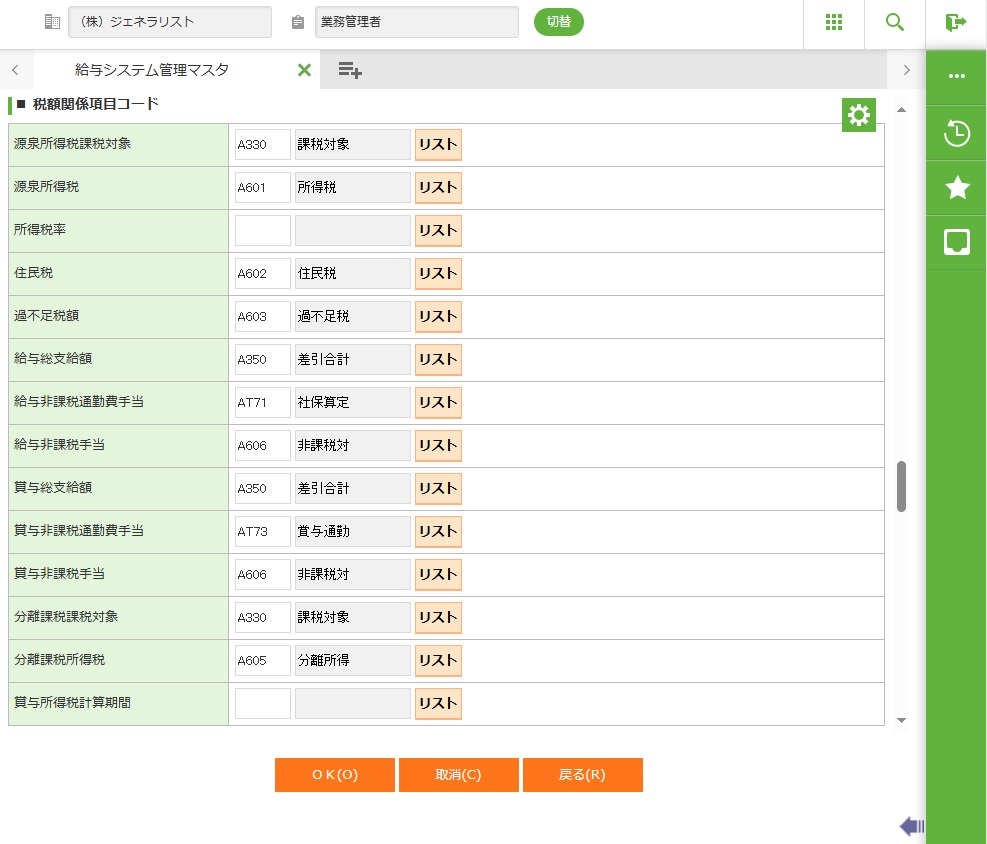Click the search magnifier icon
987x844 pixels.
(895, 23)
